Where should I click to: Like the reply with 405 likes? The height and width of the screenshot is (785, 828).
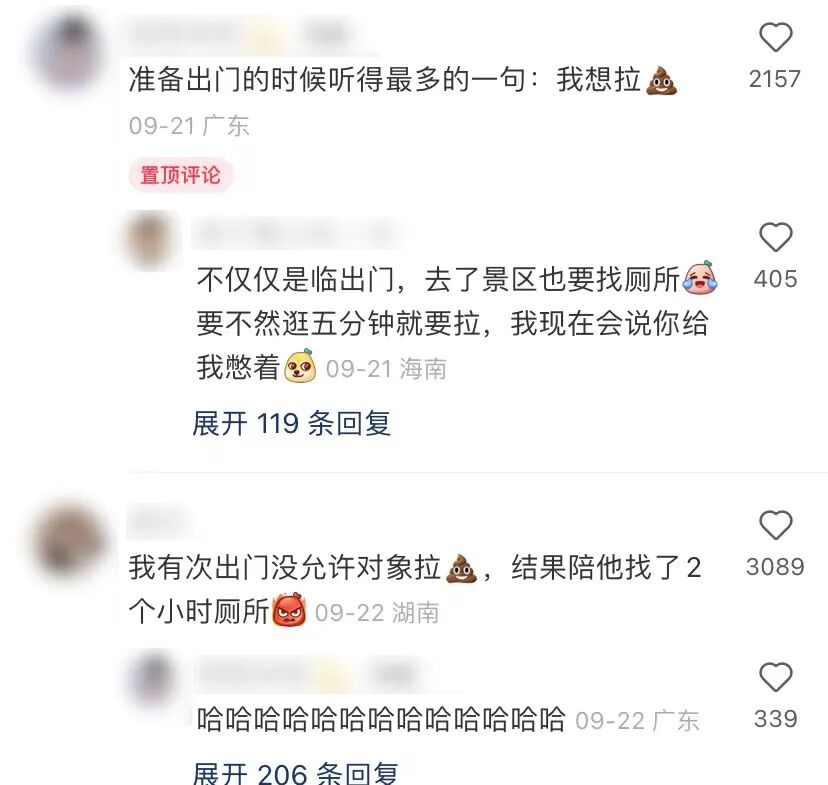[x=775, y=238]
